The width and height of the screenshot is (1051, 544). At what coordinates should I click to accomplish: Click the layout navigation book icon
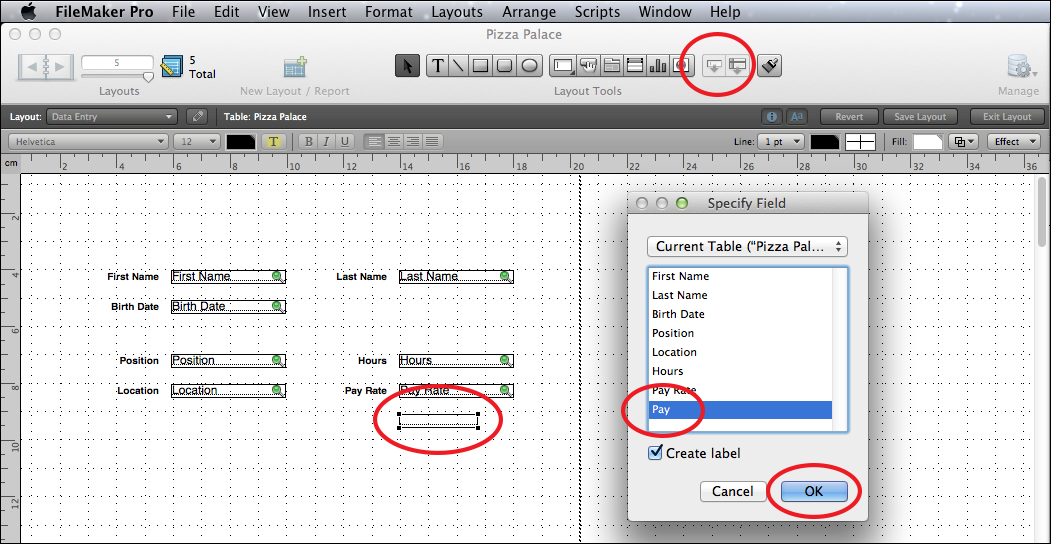(46, 67)
